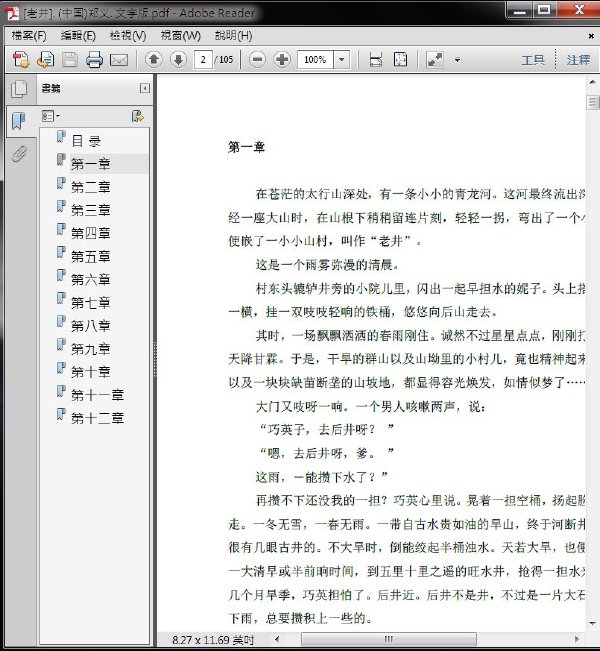
Task: Click the bookmark icon beside 第六章
Action: [x=61, y=275]
